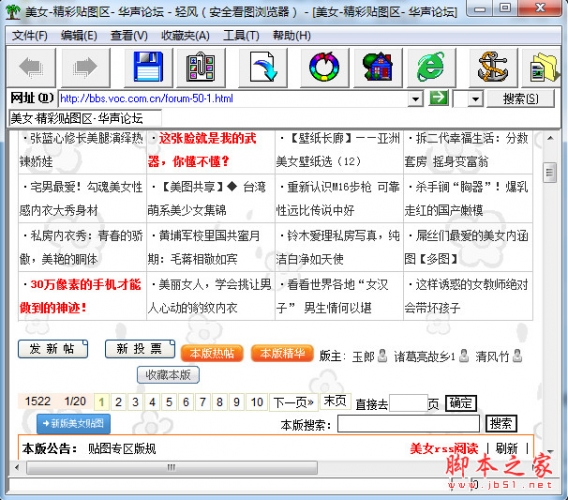Click the 直接去 page number input

(x=408, y=403)
